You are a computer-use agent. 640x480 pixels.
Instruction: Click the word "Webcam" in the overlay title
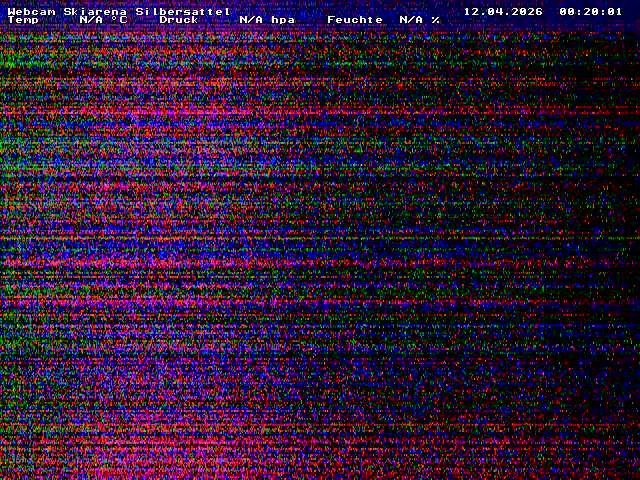31,11
